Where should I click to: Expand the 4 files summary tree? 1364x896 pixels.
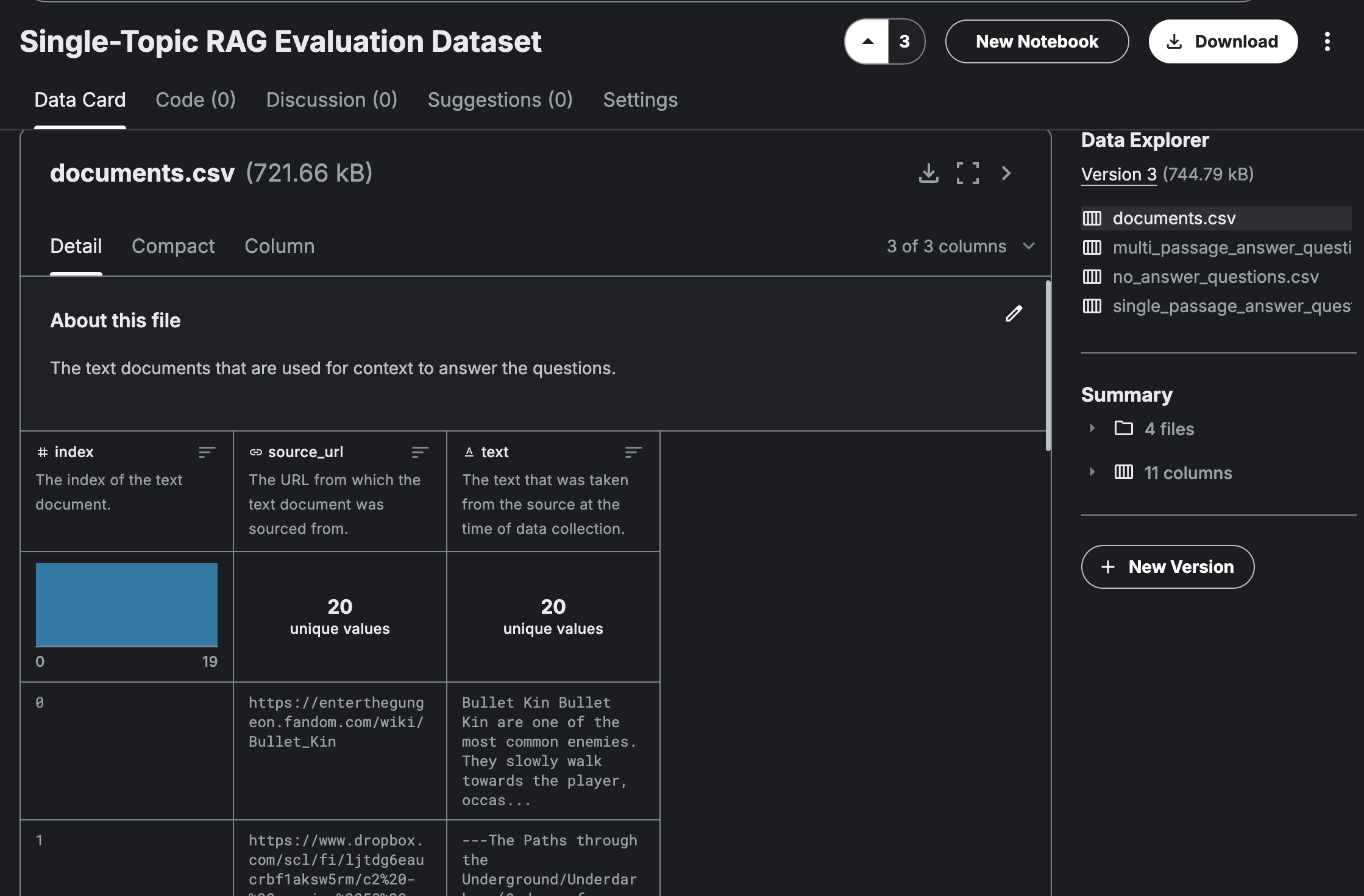point(1092,428)
